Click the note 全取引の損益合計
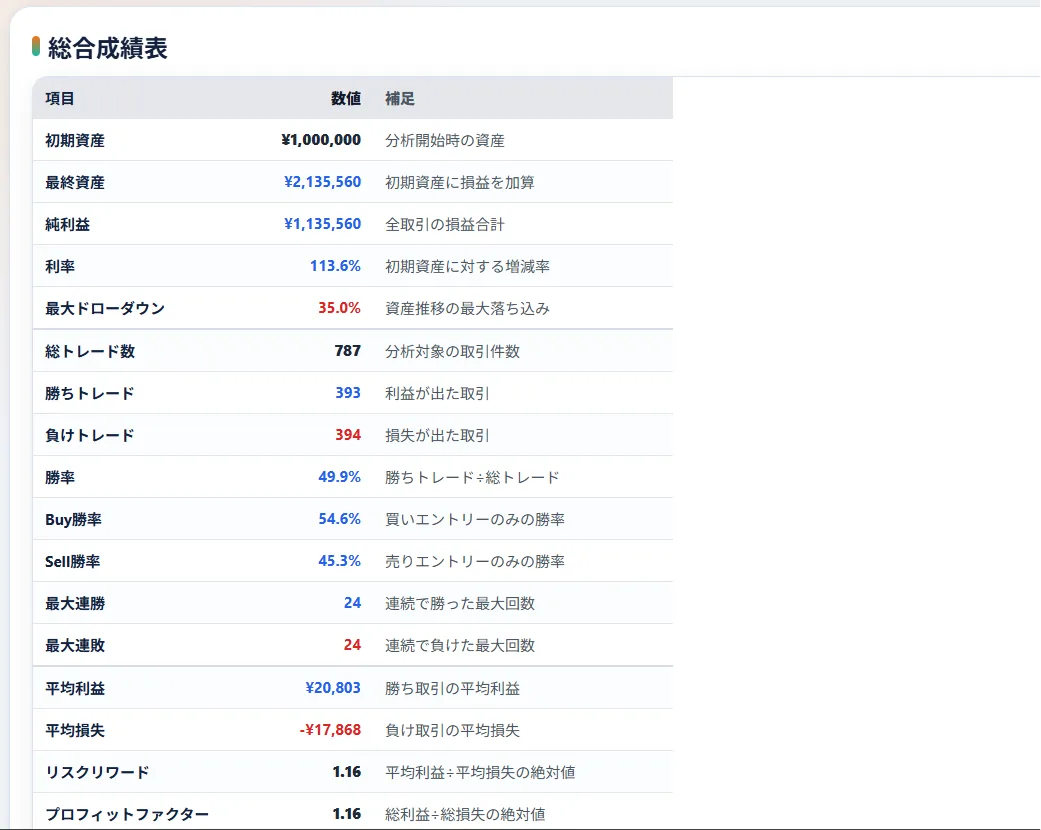This screenshot has width=1041, height=830. click(x=445, y=224)
